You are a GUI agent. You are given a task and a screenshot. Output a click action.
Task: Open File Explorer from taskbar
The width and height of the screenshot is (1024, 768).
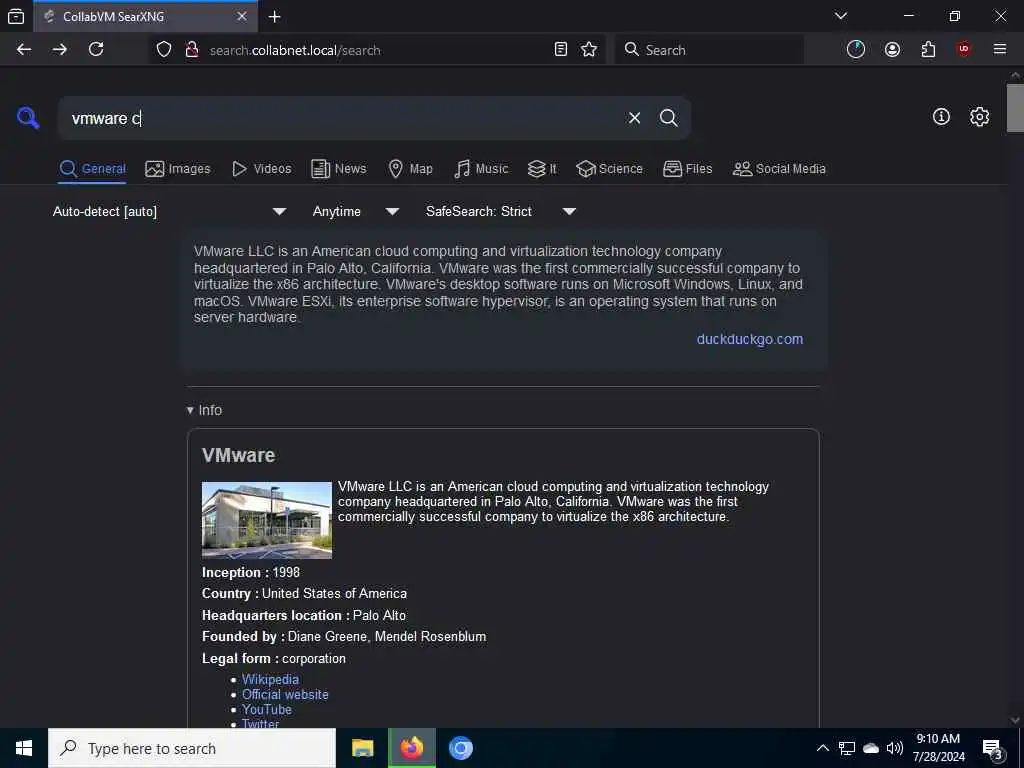coord(362,748)
